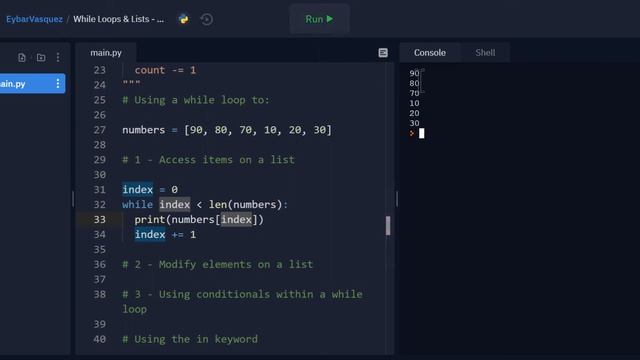Click comment '# 2 - Modify elements on a list'
The height and width of the screenshot is (360, 640).
pyautogui.click(x=218, y=264)
